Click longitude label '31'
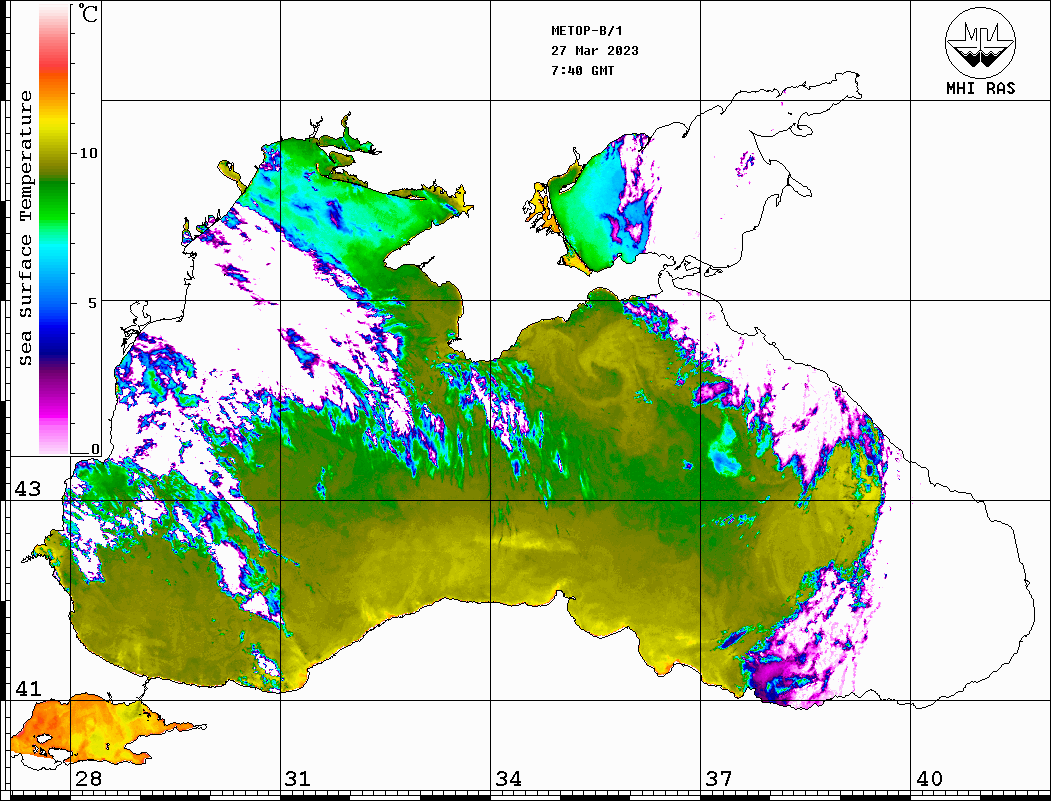Screen dimensions: 1051x801 click(298, 779)
